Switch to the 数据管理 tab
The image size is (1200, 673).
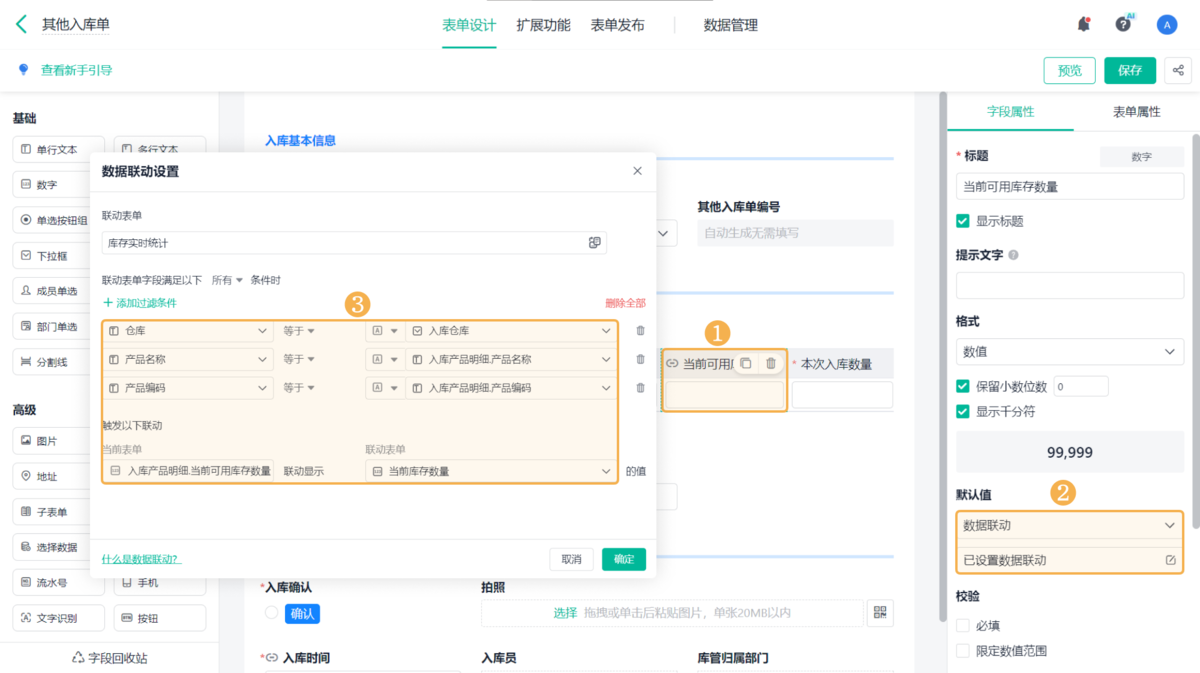coord(731,25)
